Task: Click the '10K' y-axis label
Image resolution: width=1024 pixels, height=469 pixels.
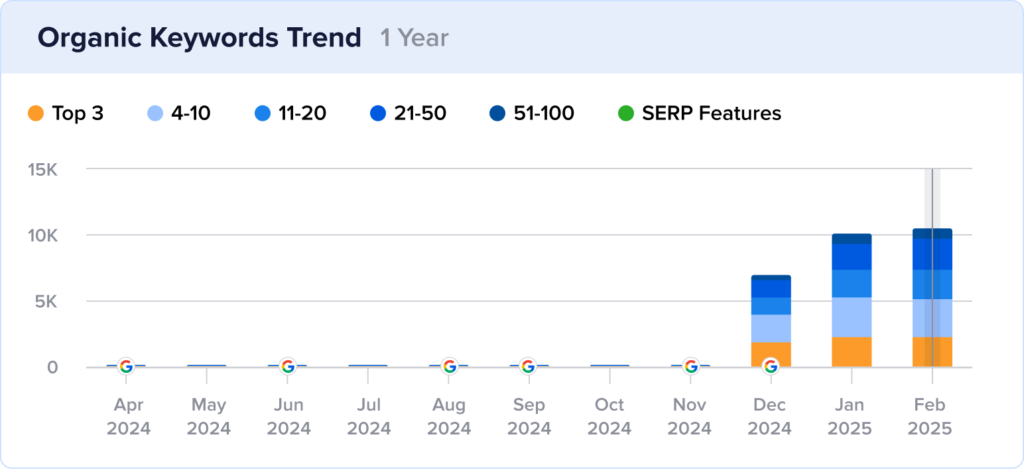Action: pyautogui.click(x=44, y=235)
